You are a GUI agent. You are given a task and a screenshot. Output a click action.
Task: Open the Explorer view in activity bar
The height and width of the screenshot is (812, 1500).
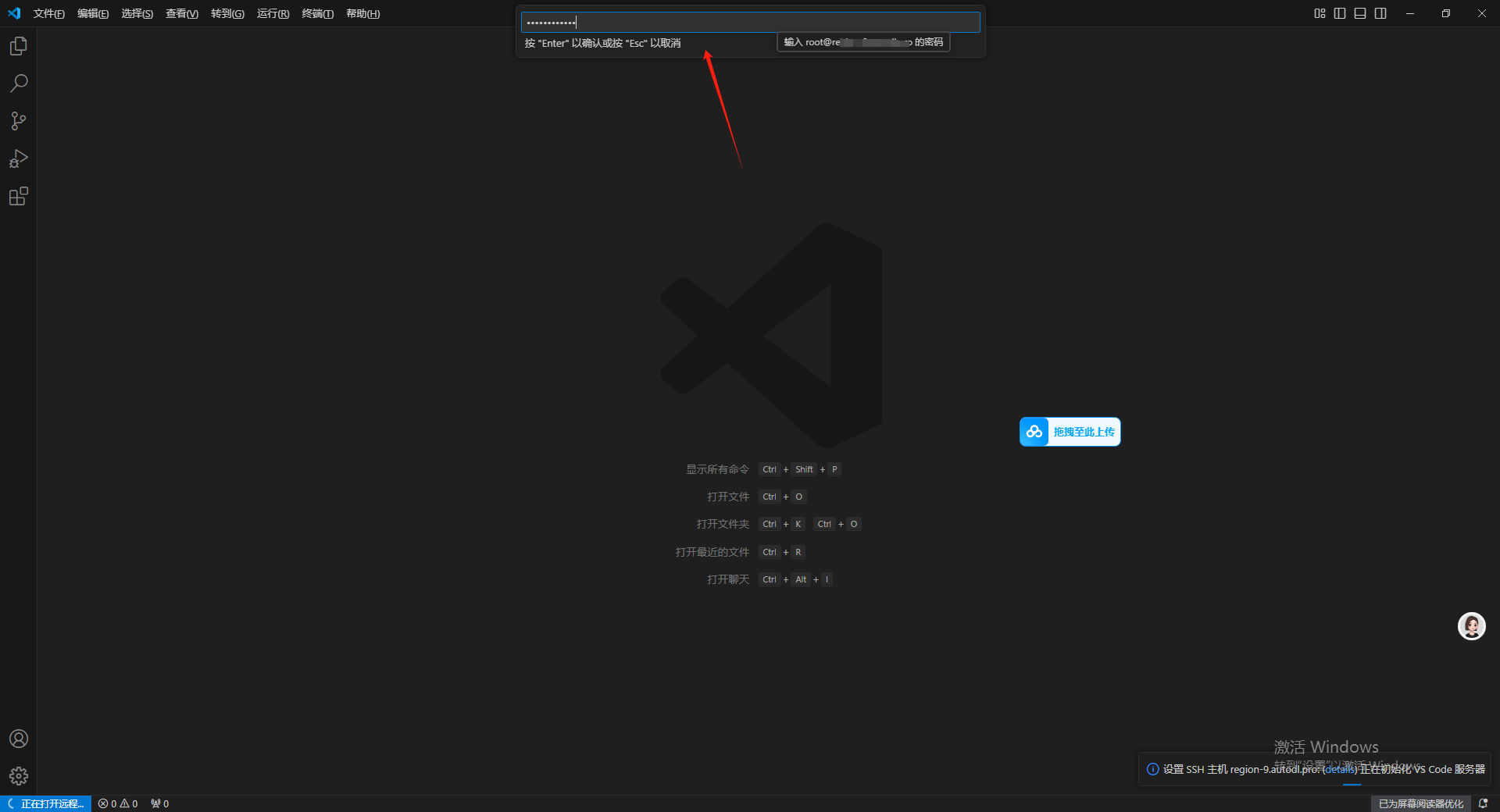[x=19, y=46]
